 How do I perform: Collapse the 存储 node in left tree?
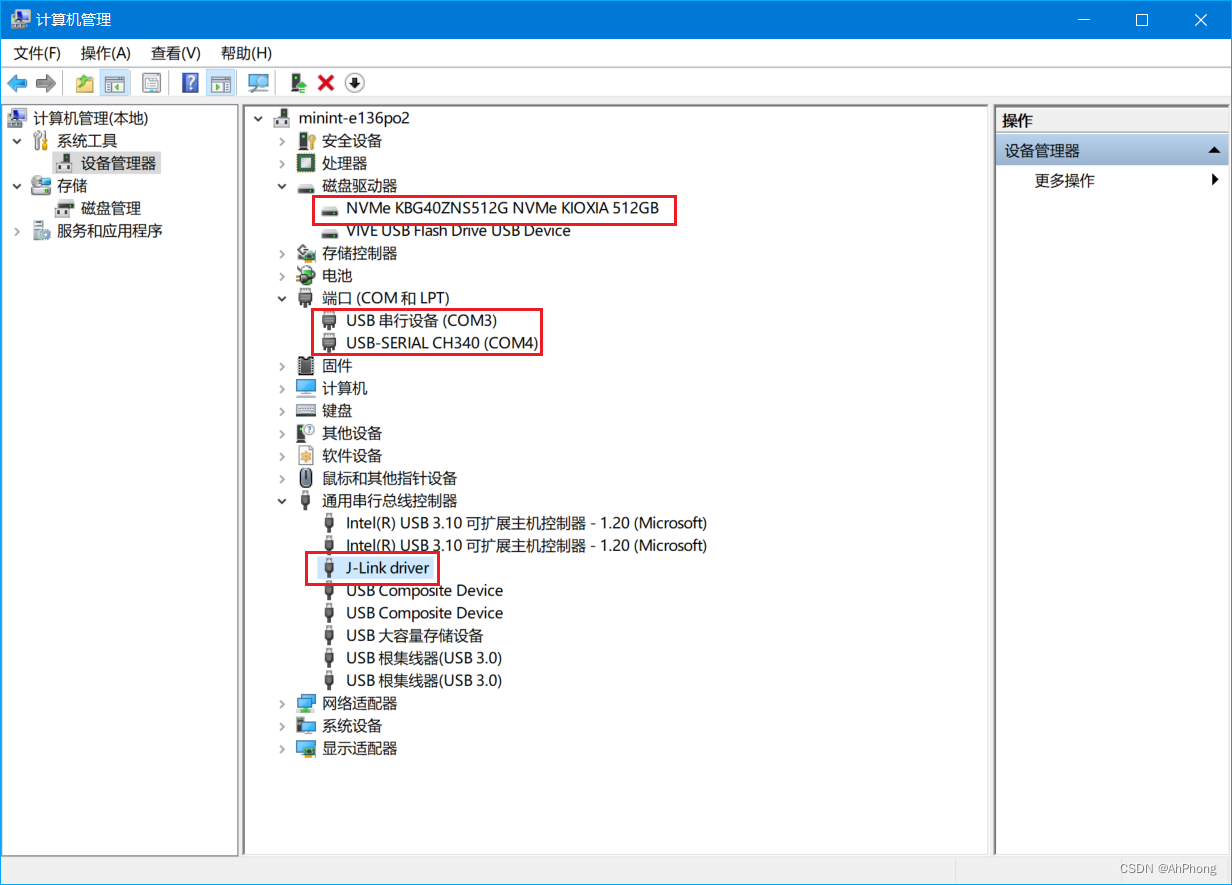[17, 186]
